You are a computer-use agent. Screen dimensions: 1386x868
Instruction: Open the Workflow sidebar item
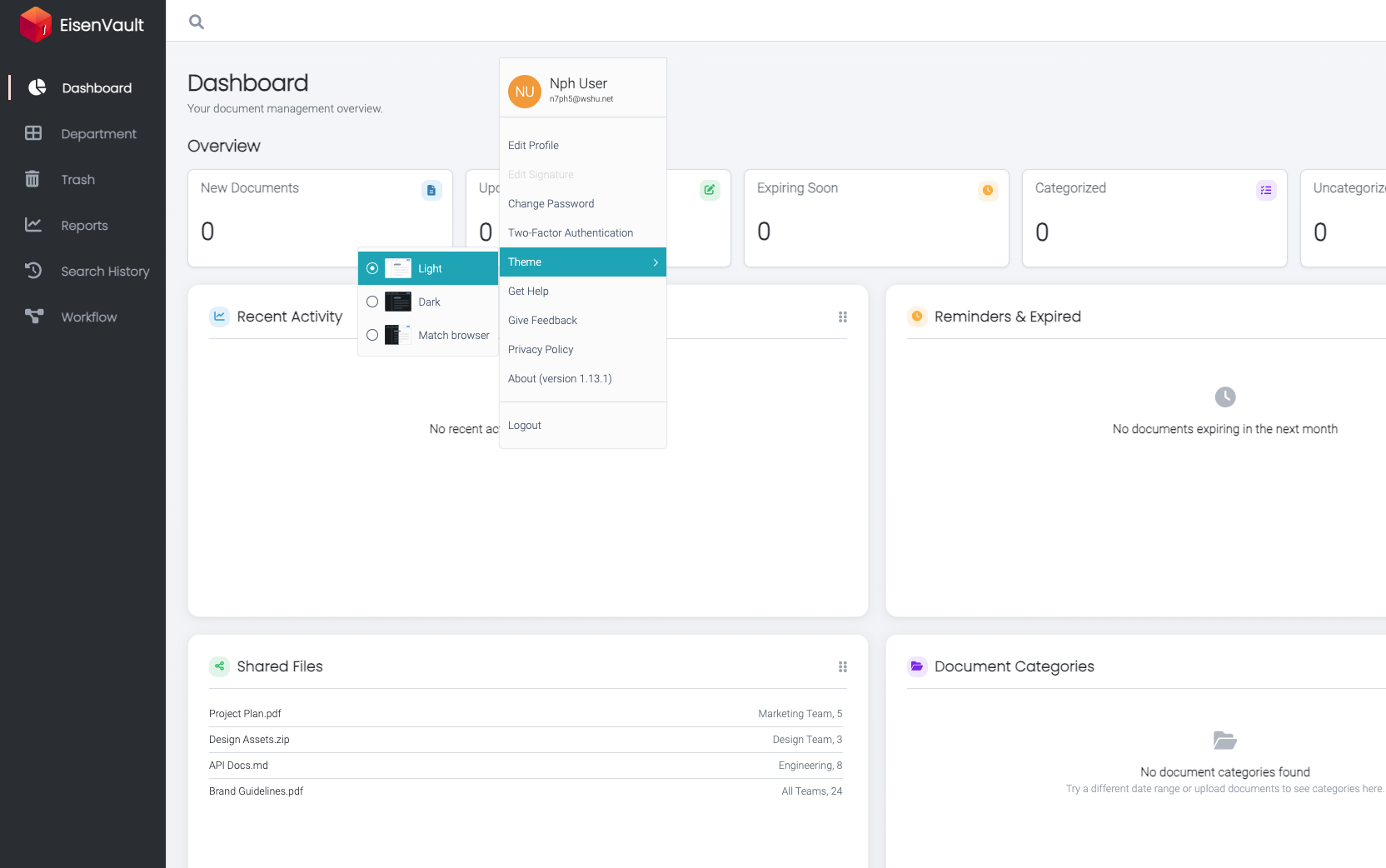coord(83,317)
